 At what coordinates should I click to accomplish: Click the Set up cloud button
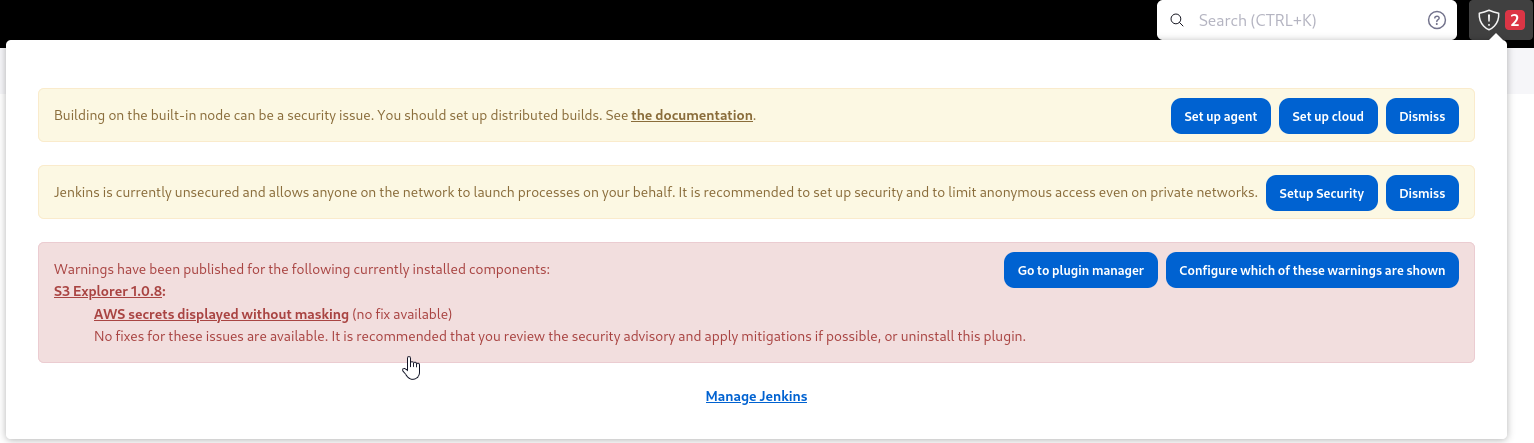(x=1328, y=116)
